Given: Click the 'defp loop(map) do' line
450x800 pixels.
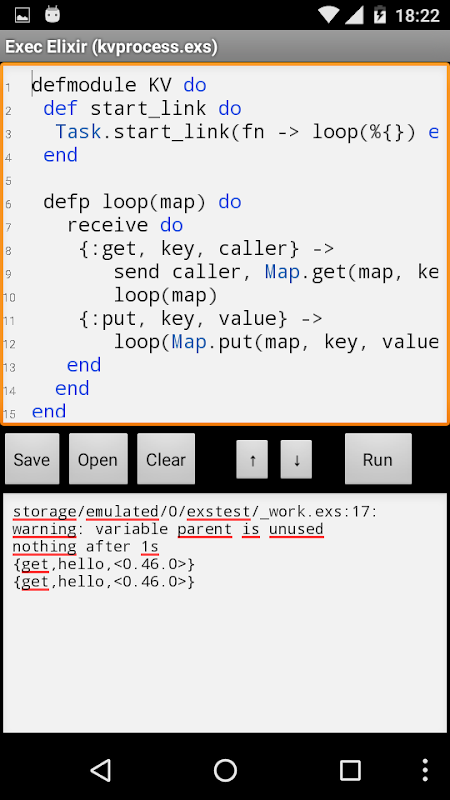Looking at the screenshot, I should pos(142,202).
